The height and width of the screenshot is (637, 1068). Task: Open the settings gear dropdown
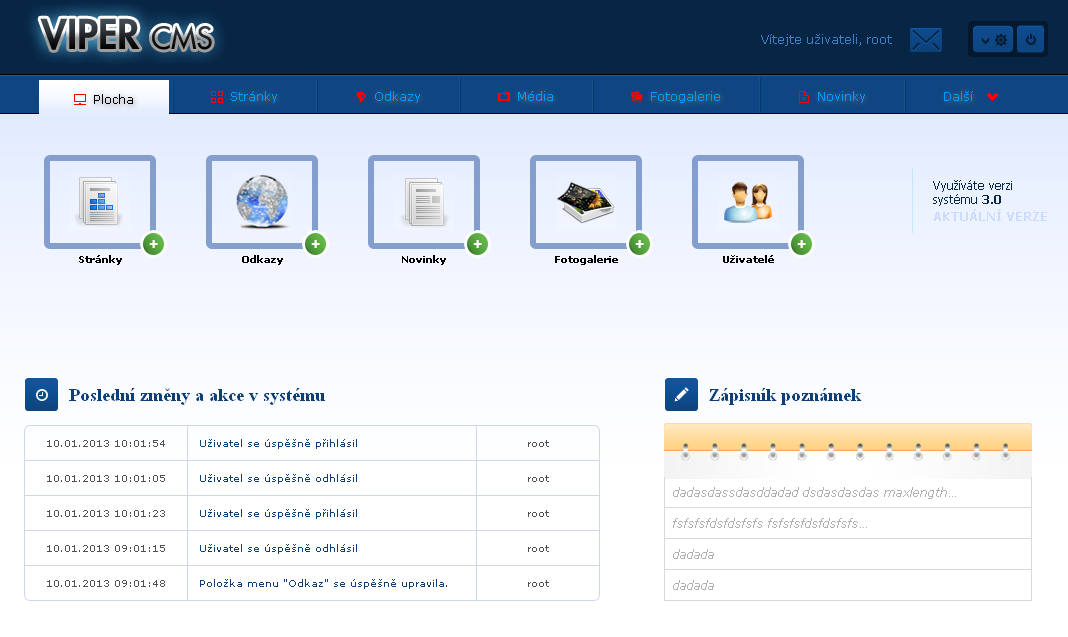(993, 40)
